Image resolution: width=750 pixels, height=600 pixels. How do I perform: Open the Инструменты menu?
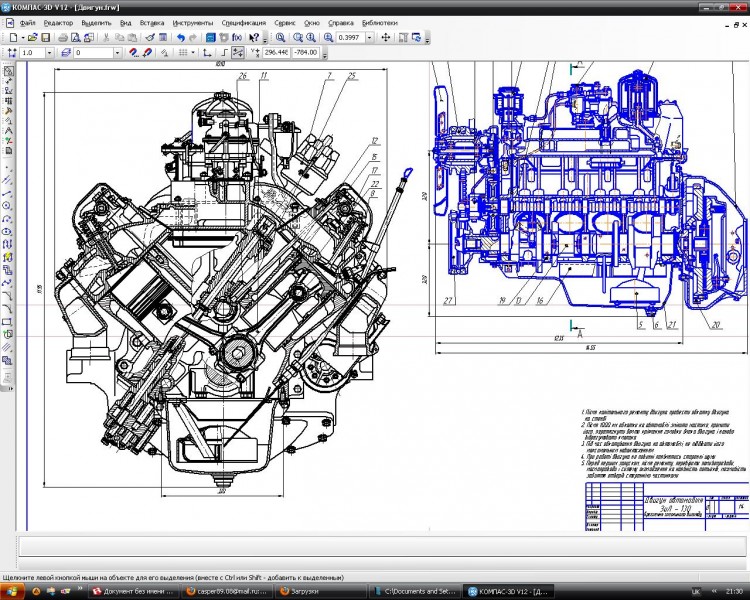pyautogui.click(x=193, y=22)
